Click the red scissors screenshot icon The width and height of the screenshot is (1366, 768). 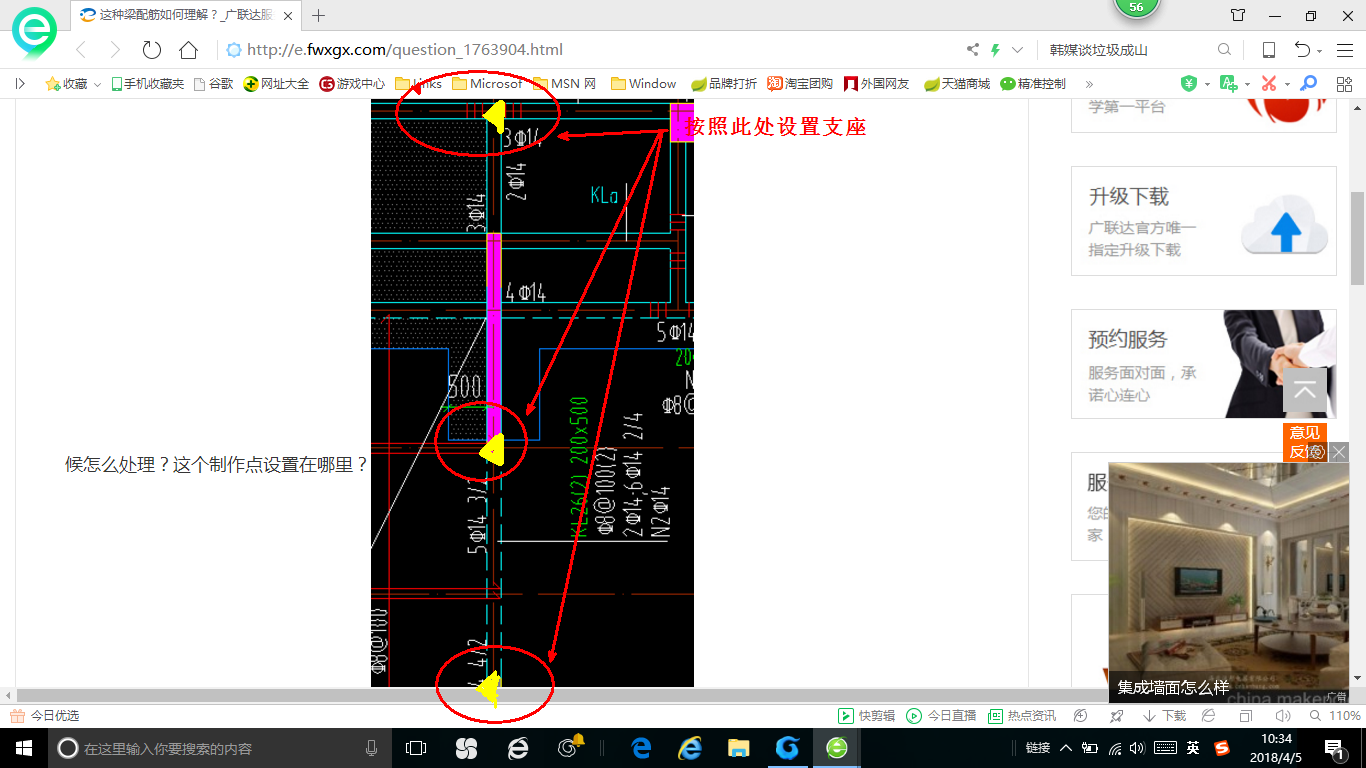(1269, 84)
